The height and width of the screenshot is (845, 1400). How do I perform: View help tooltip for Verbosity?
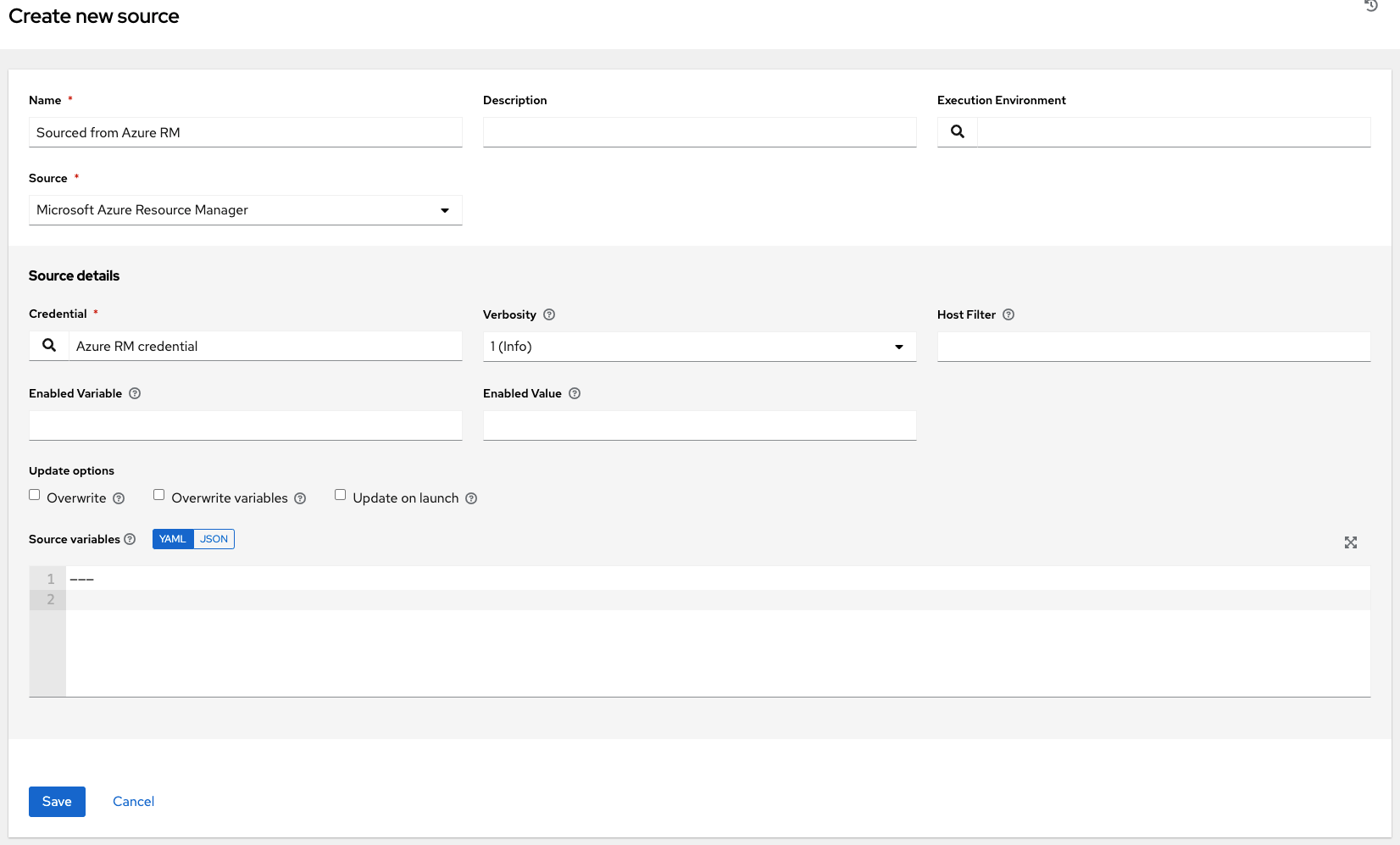click(x=549, y=314)
